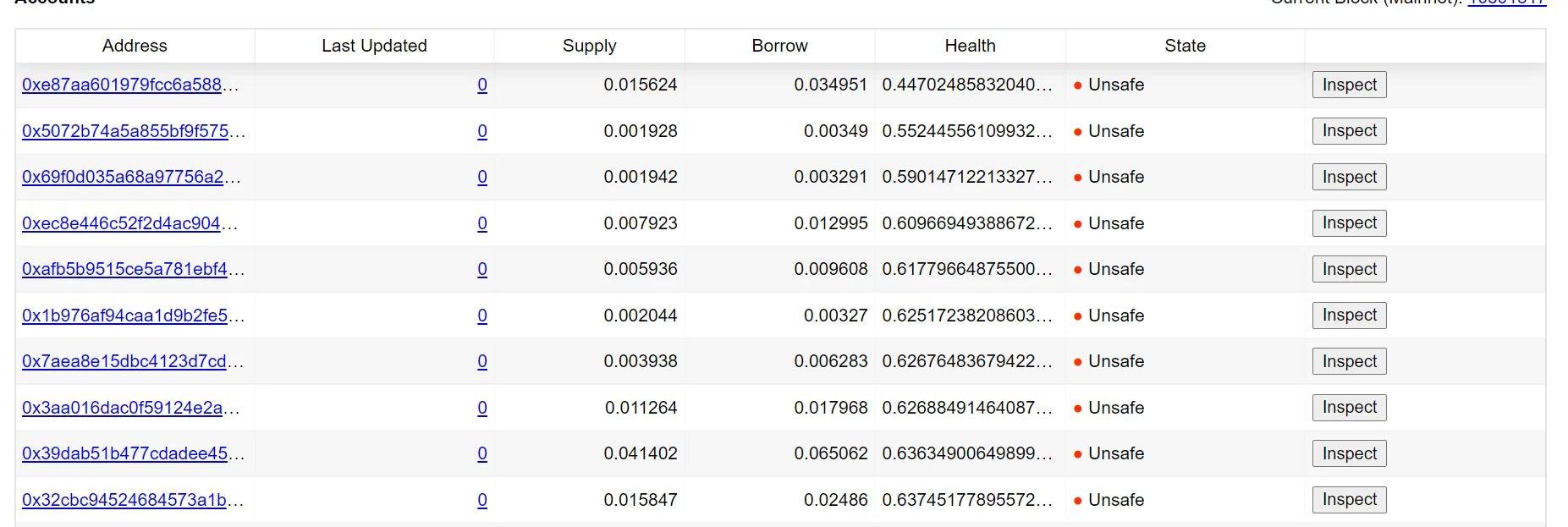This screenshot has height=527, width=1568.
Task: Inspect the account with health 0.55244556109932
Action: 1349,131
